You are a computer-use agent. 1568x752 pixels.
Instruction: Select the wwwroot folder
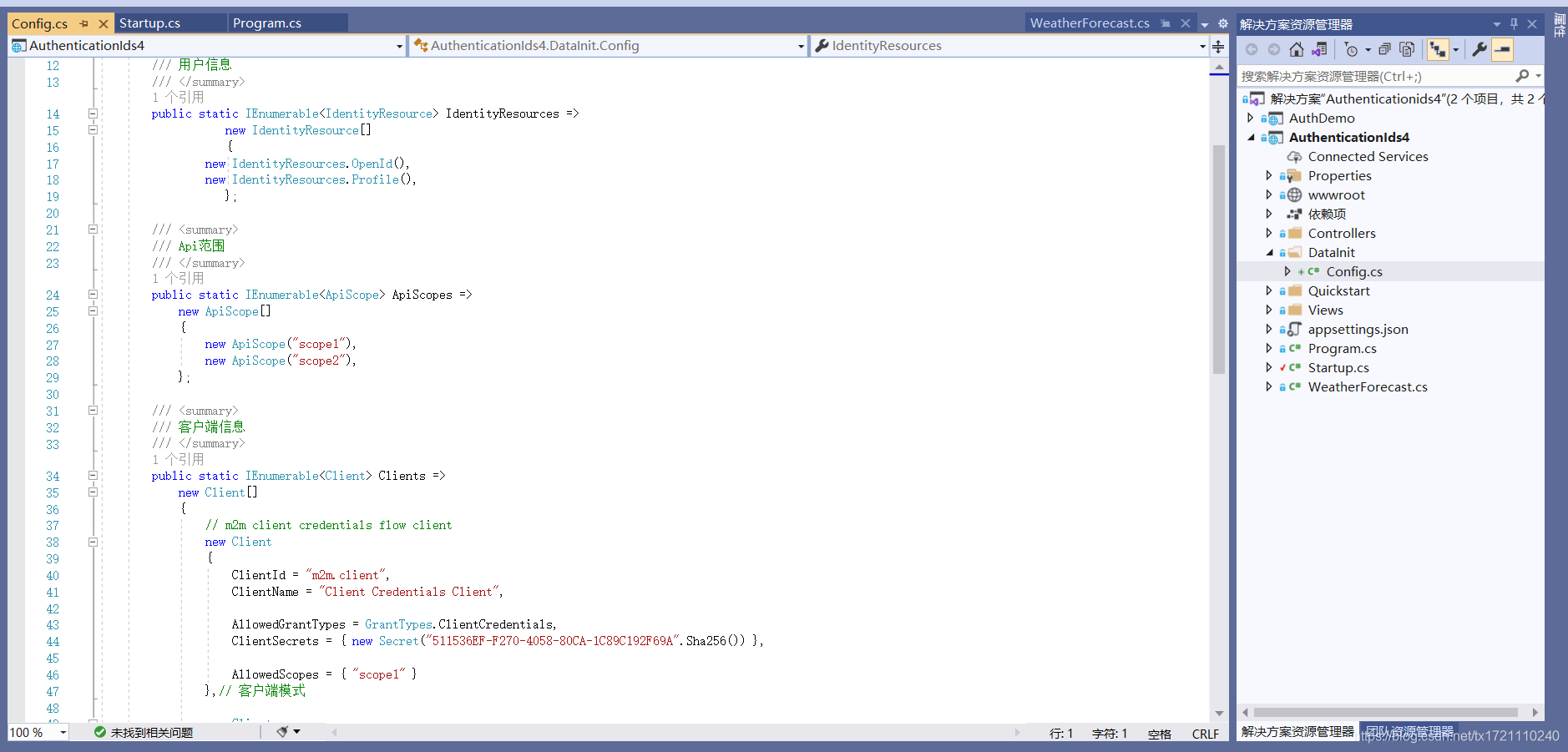click(1336, 195)
